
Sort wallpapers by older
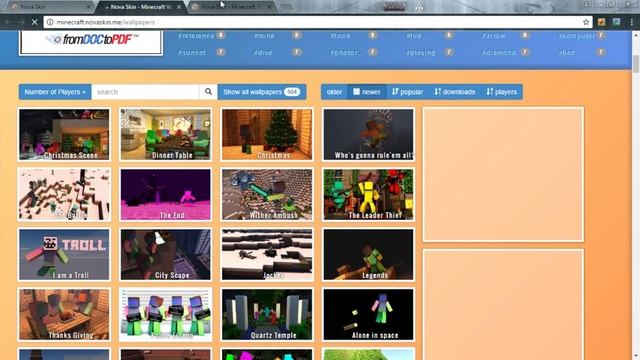(334, 92)
